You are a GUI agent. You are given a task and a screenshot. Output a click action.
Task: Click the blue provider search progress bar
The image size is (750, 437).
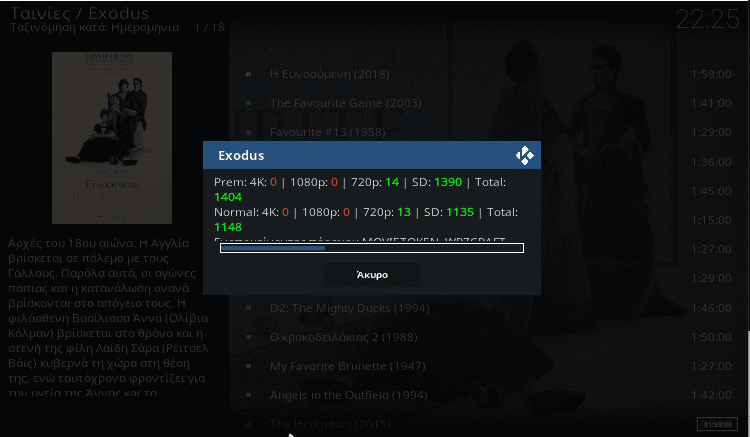[x=372, y=248]
